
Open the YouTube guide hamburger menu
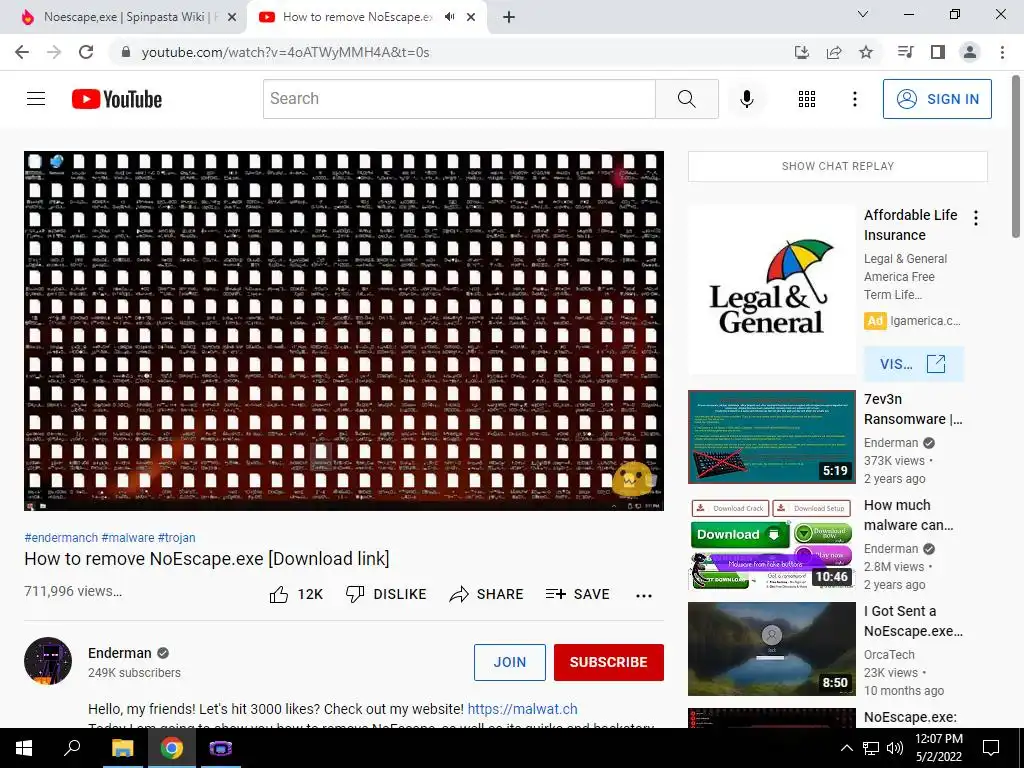pyautogui.click(x=36, y=99)
